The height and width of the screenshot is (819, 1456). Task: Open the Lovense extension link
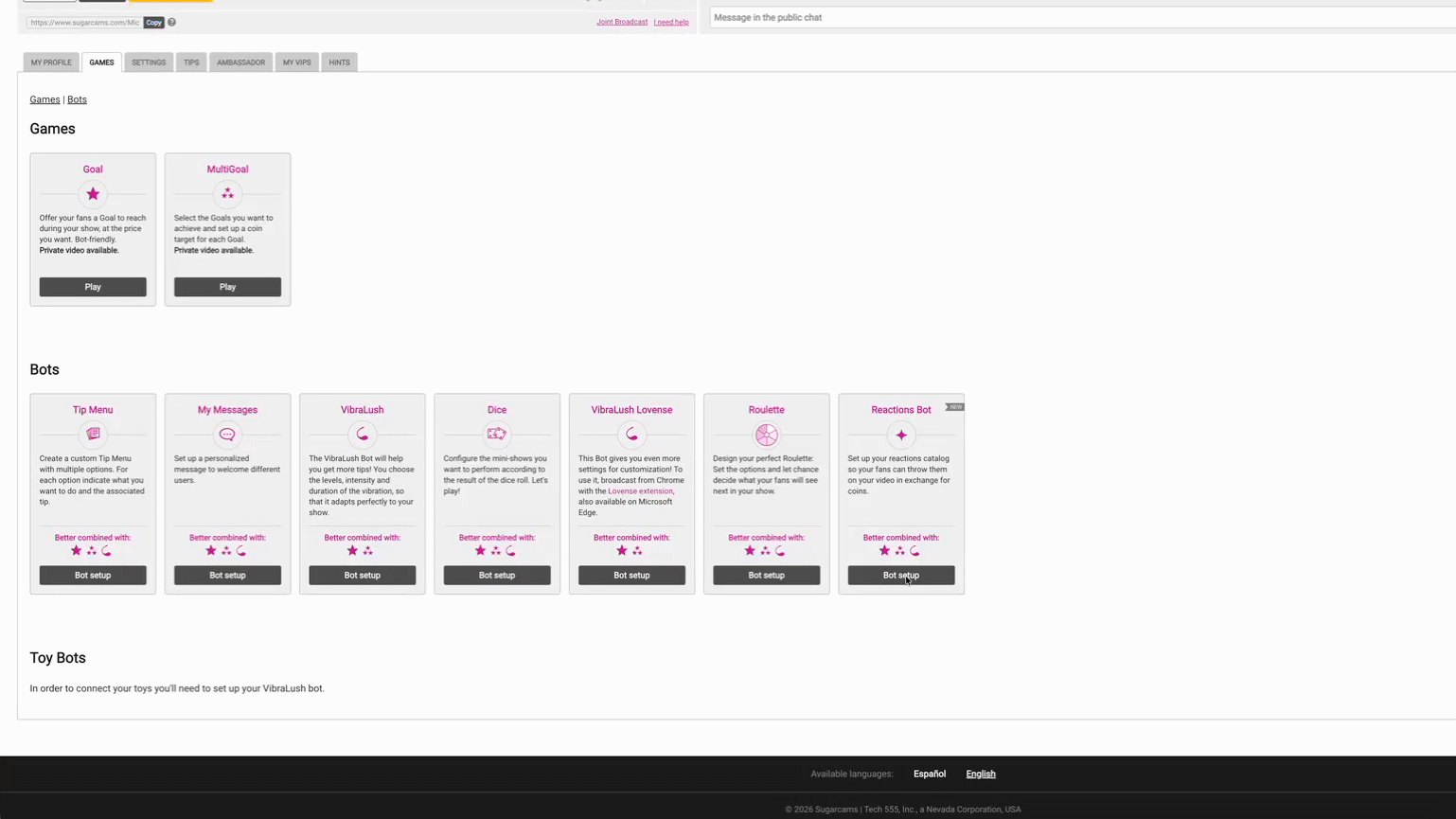pos(640,491)
